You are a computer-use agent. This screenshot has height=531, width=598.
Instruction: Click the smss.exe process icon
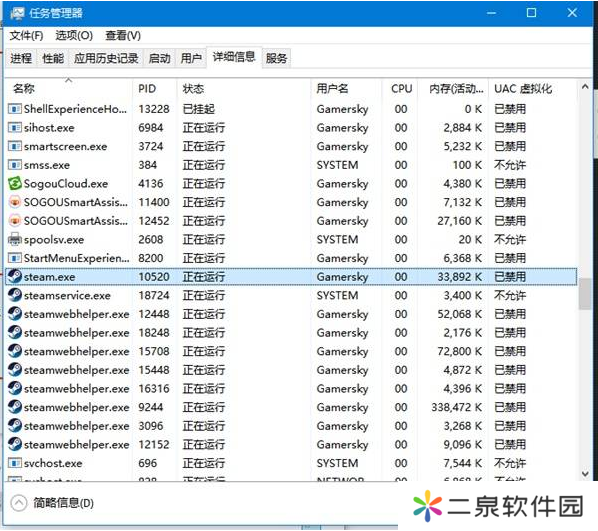click(x=15, y=165)
